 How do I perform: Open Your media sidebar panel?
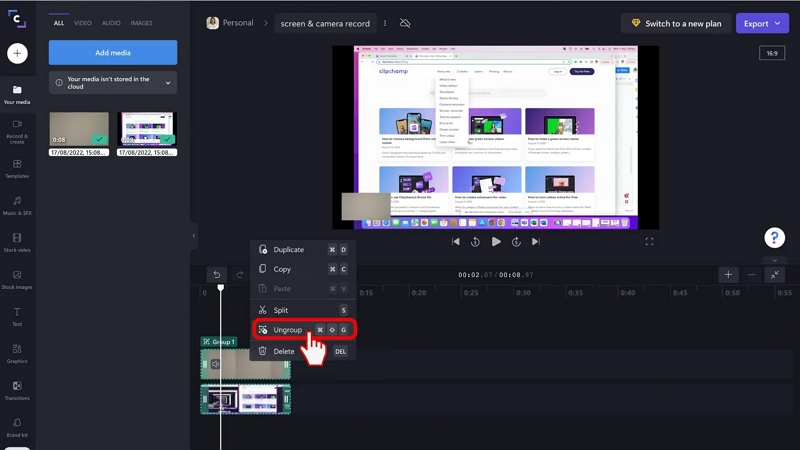point(17,94)
